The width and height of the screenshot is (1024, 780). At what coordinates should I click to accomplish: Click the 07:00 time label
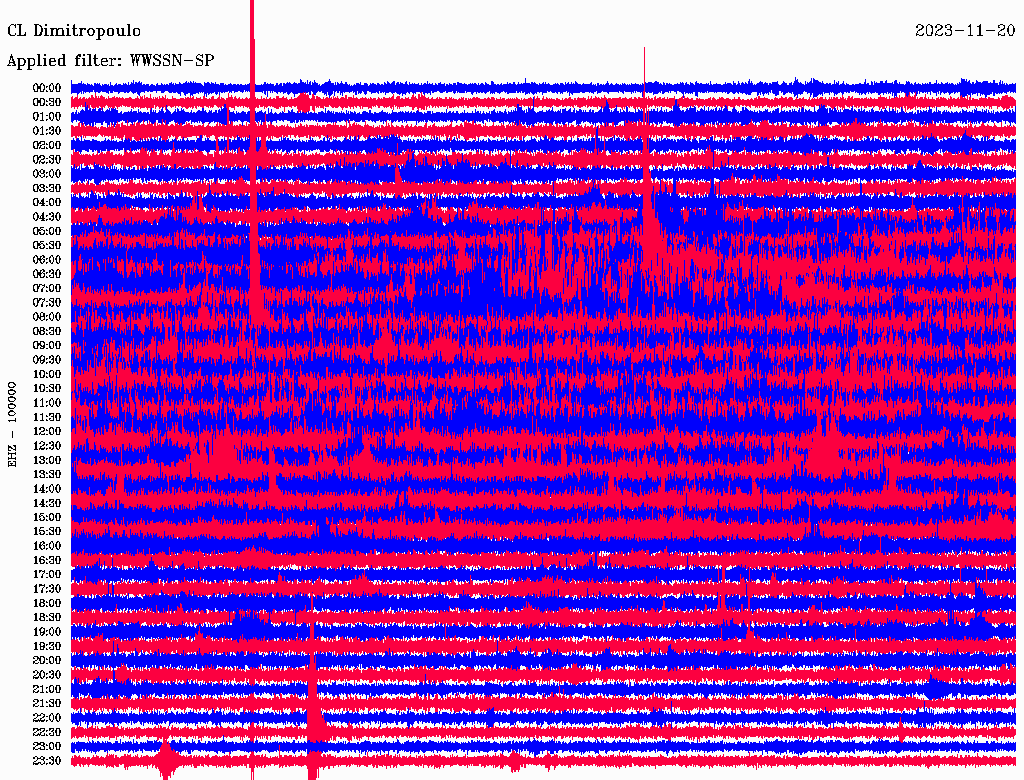pyautogui.click(x=47, y=288)
